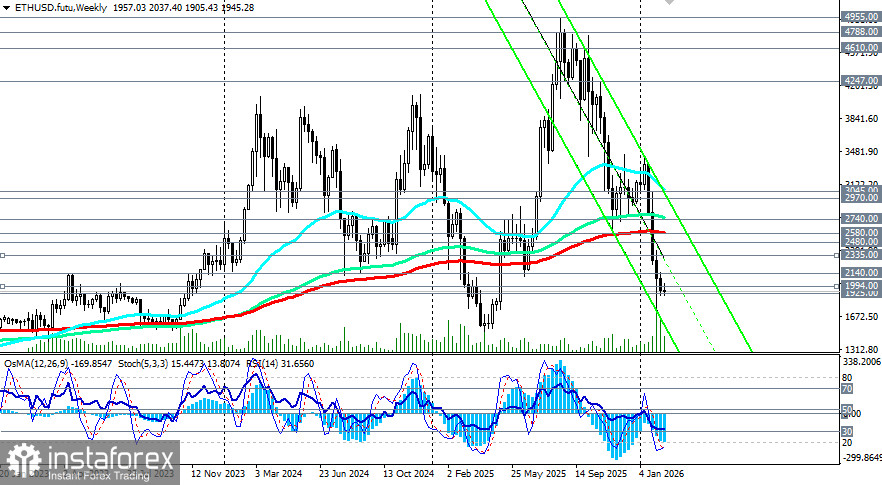Click the open price value 1957.03
This screenshot has height=485, width=882.
tap(129, 8)
